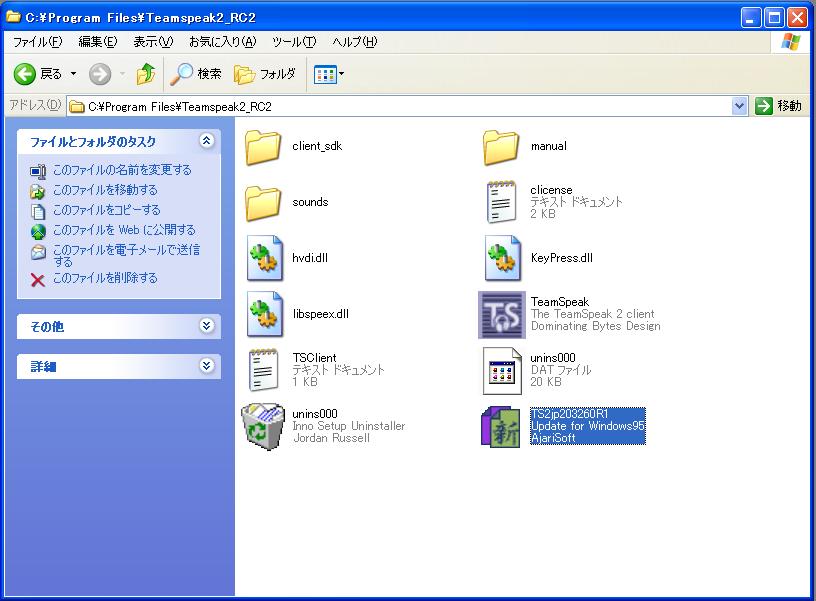Image resolution: width=816 pixels, height=601 pixels.
Task: Go up one folder level
Action: point(146,74)
